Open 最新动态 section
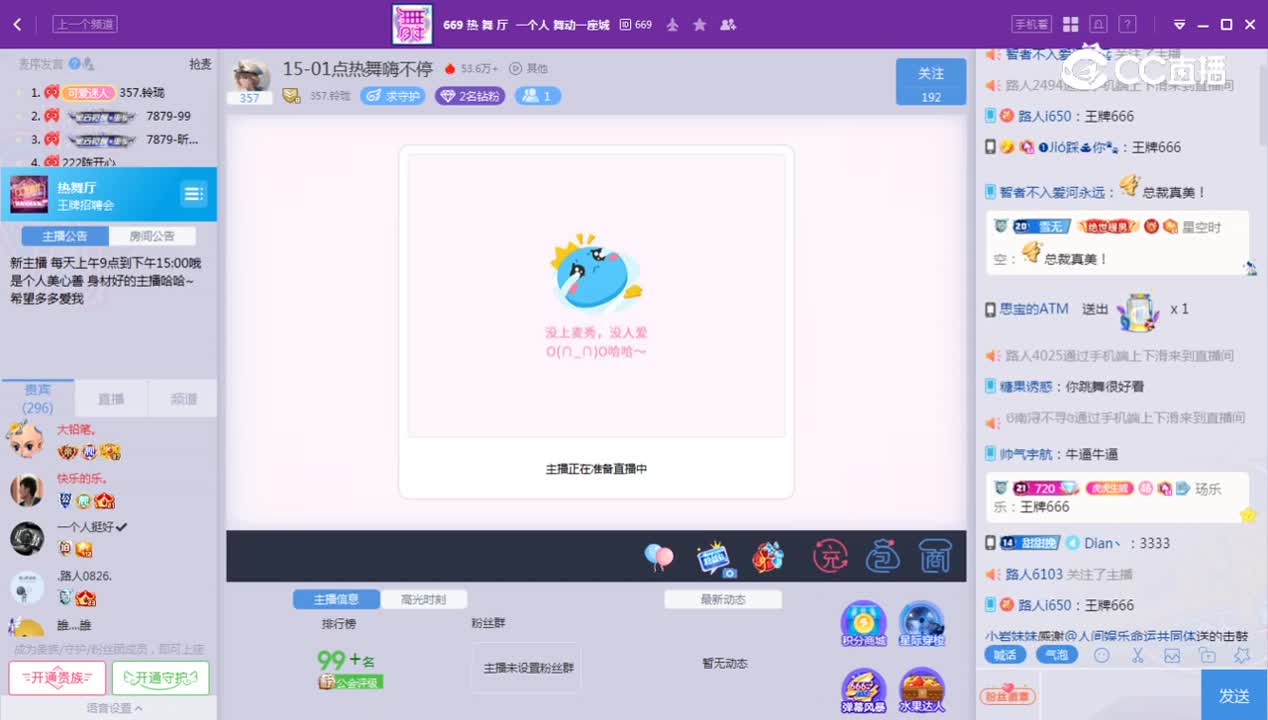1268x720 pixels. pyautogui.click(x=723, y=599)
